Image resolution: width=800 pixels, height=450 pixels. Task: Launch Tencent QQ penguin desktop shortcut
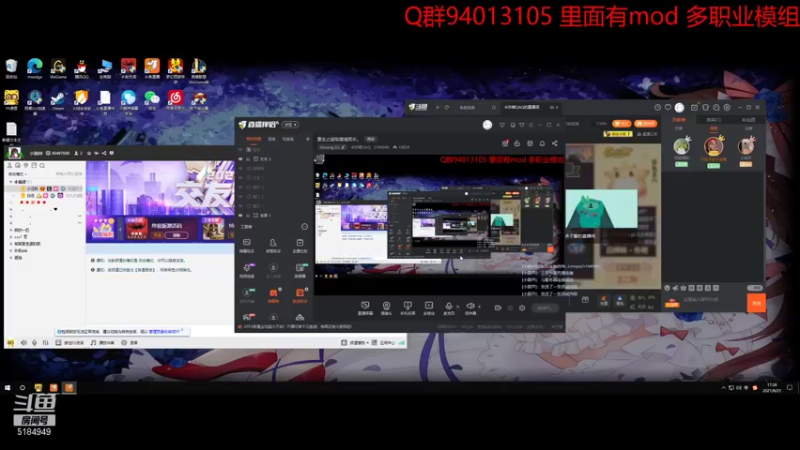(x=82, y=66)
